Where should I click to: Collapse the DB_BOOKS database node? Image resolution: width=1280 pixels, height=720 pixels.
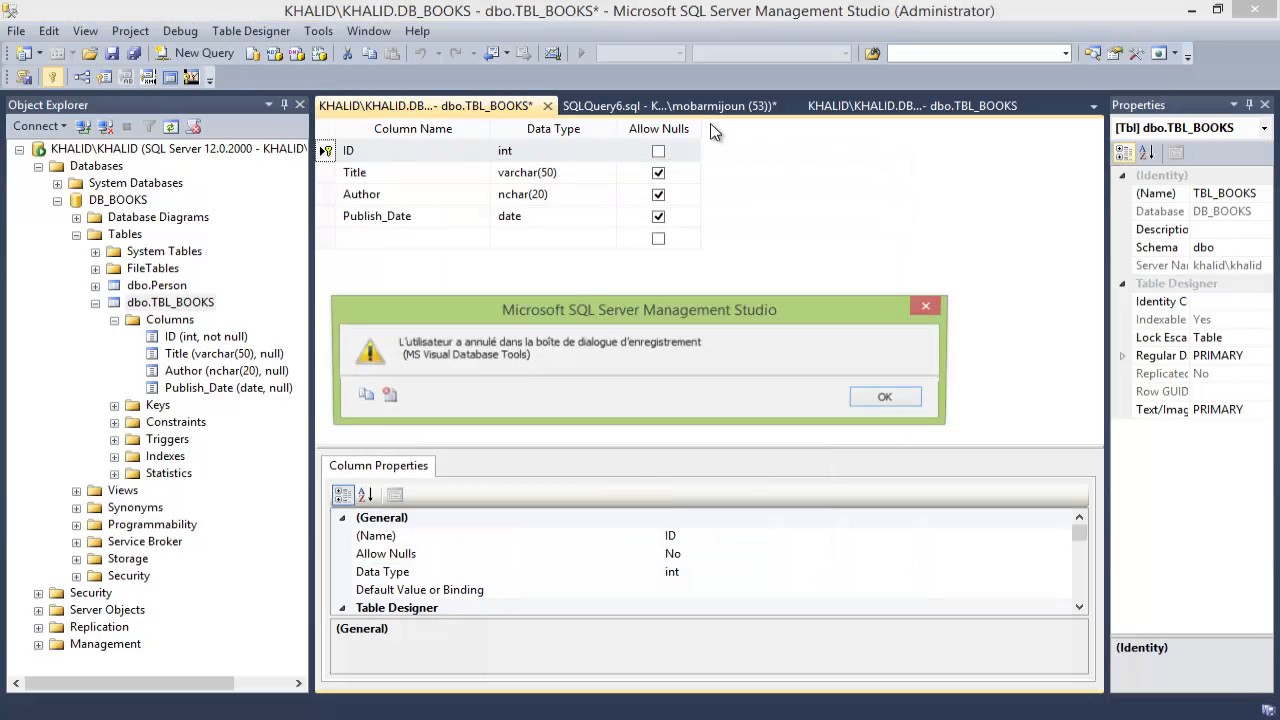(58, 200)
